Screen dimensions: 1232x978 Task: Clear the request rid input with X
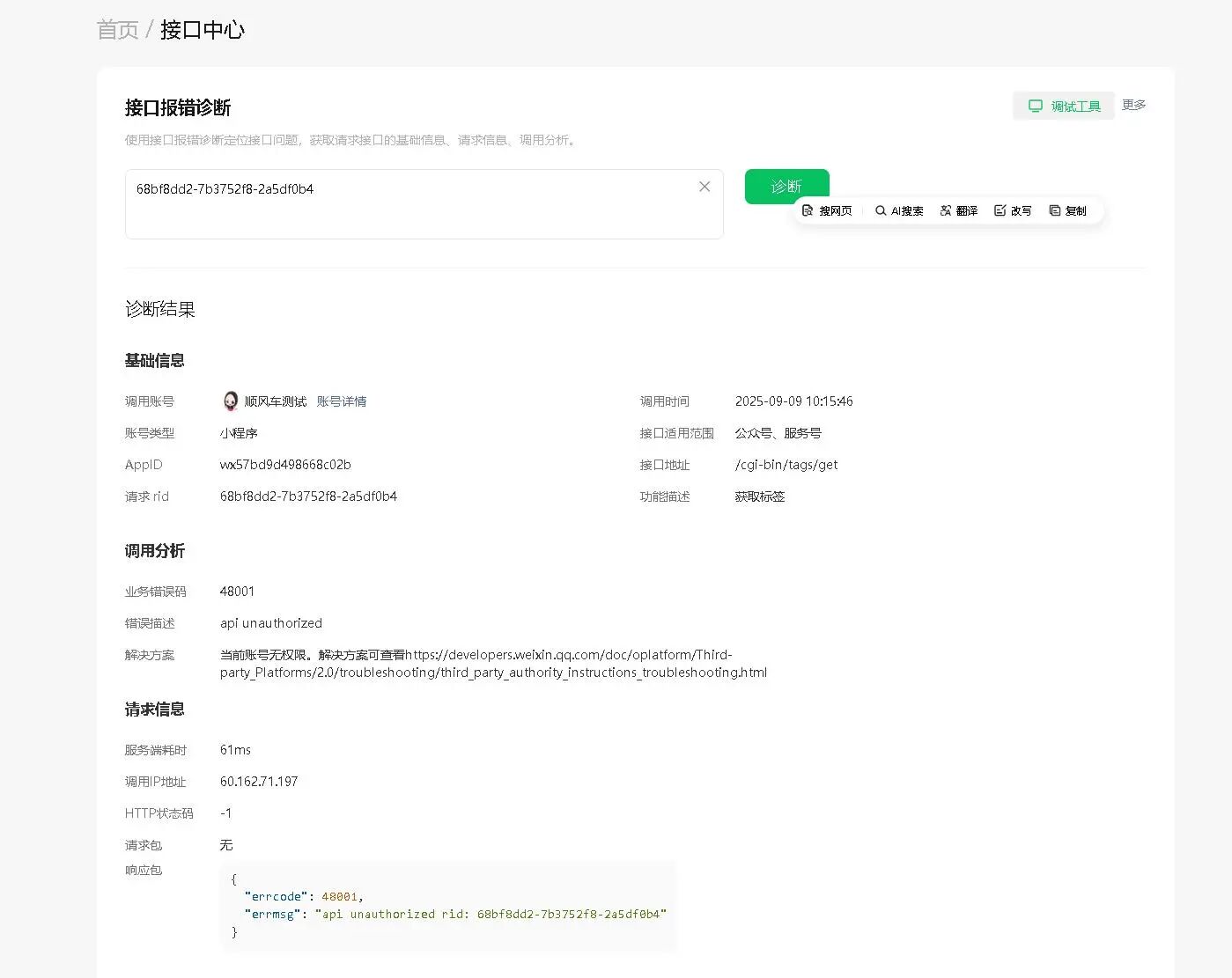(x=705, y=187)
